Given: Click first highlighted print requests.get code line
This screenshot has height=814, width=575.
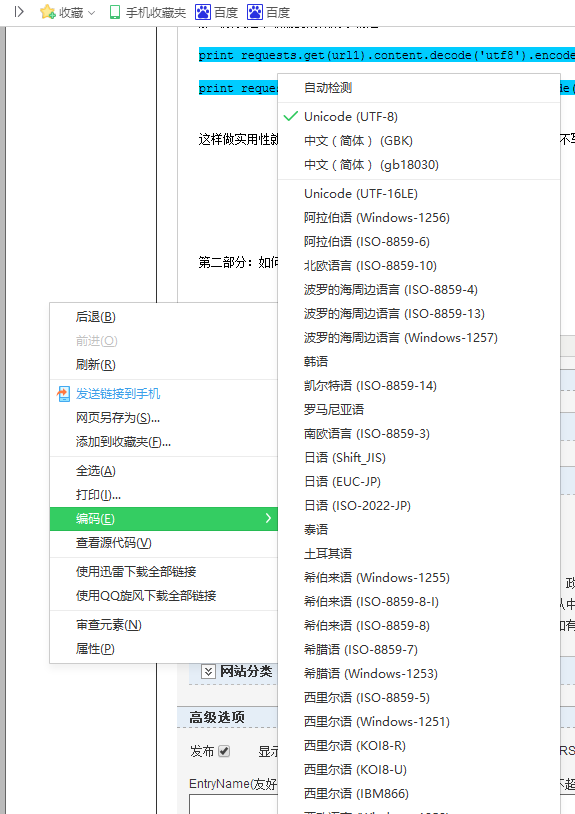Looking at the screenshot, I should pos(386,55).
